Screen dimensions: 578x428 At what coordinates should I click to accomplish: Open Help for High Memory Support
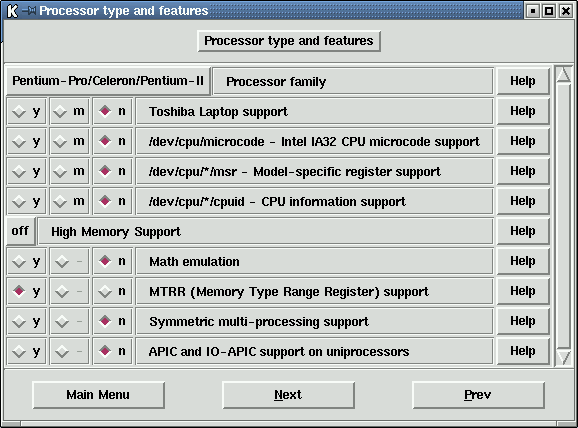(523, 231)
